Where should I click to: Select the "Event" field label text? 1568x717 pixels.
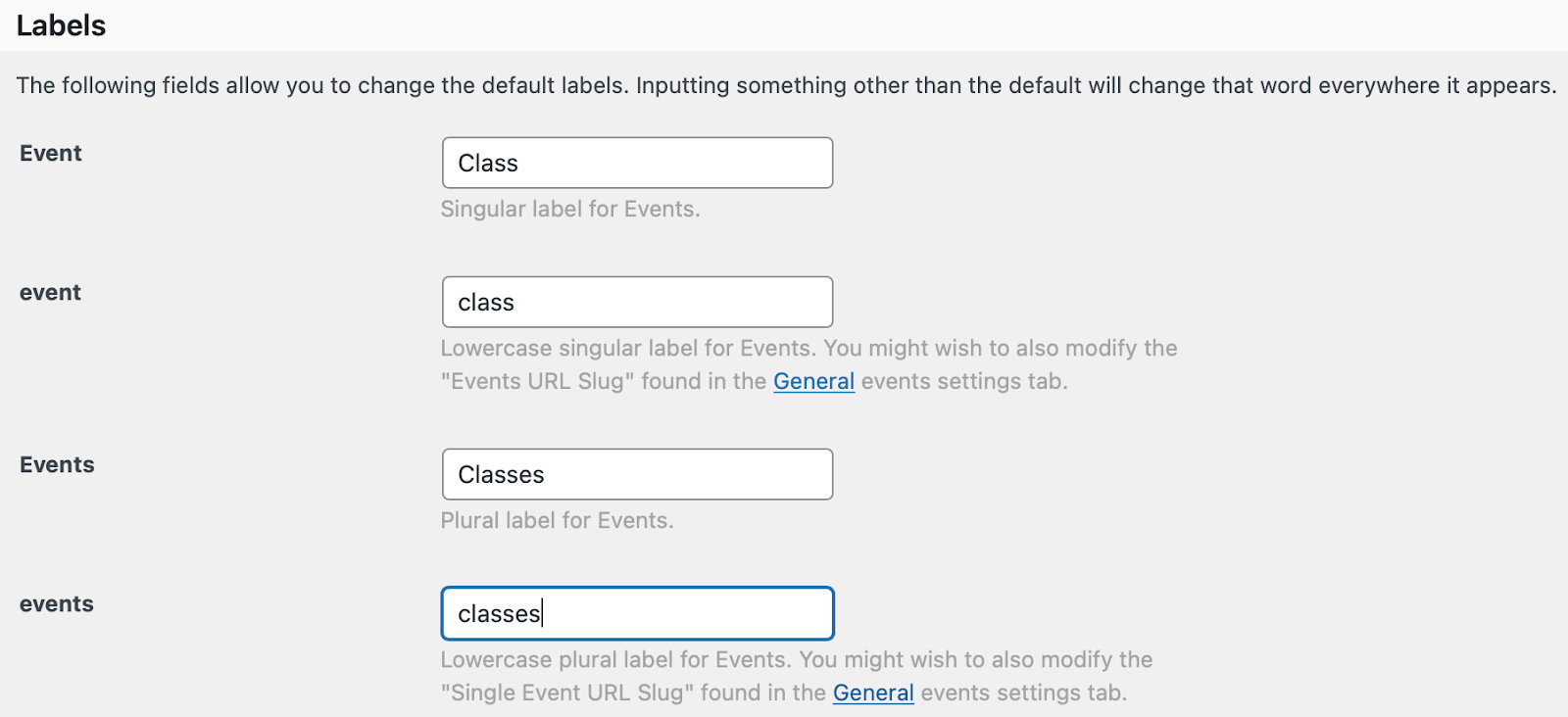[x=50, y=153]
